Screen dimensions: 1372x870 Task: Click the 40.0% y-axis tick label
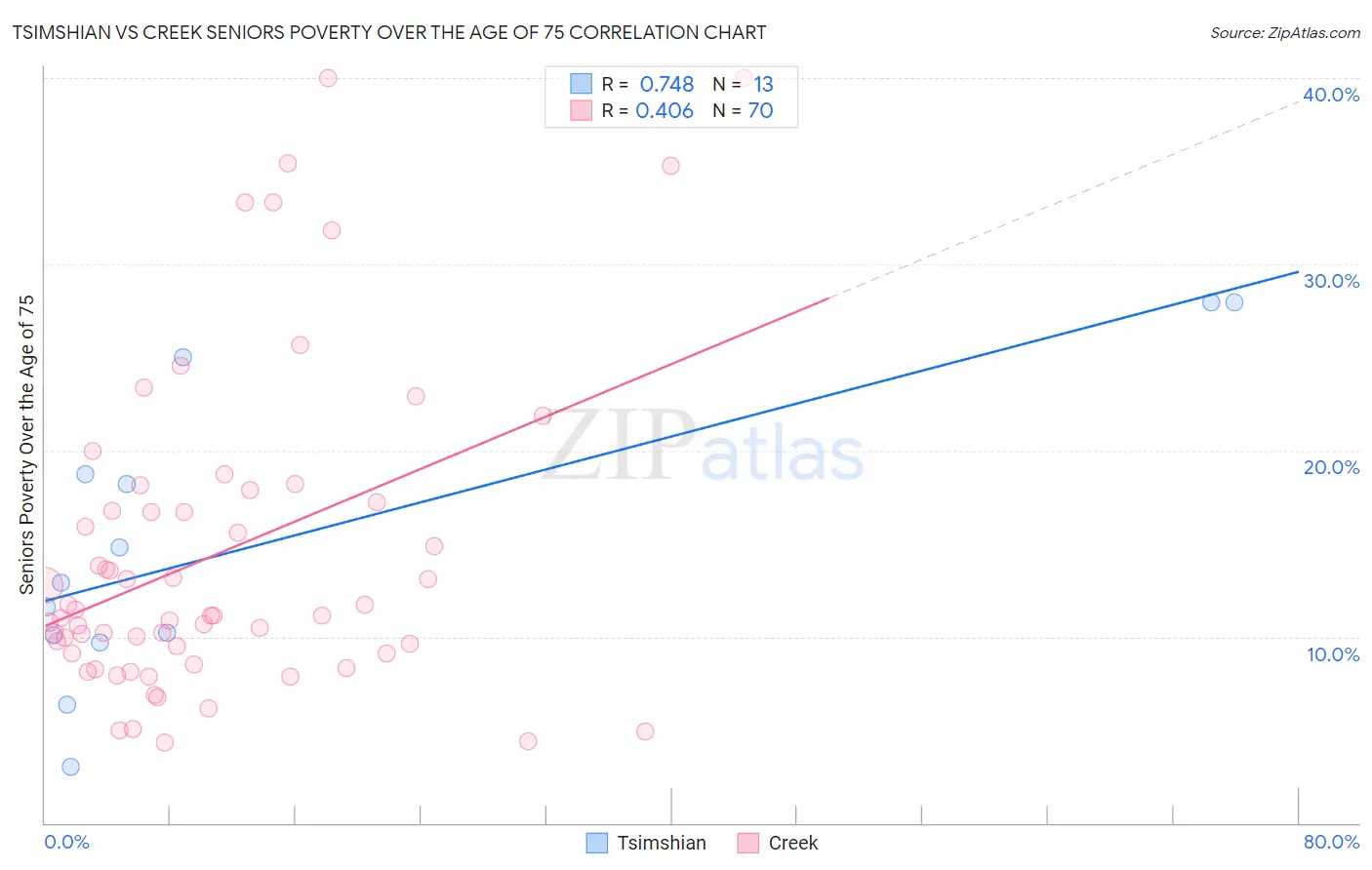(1331, 95)
